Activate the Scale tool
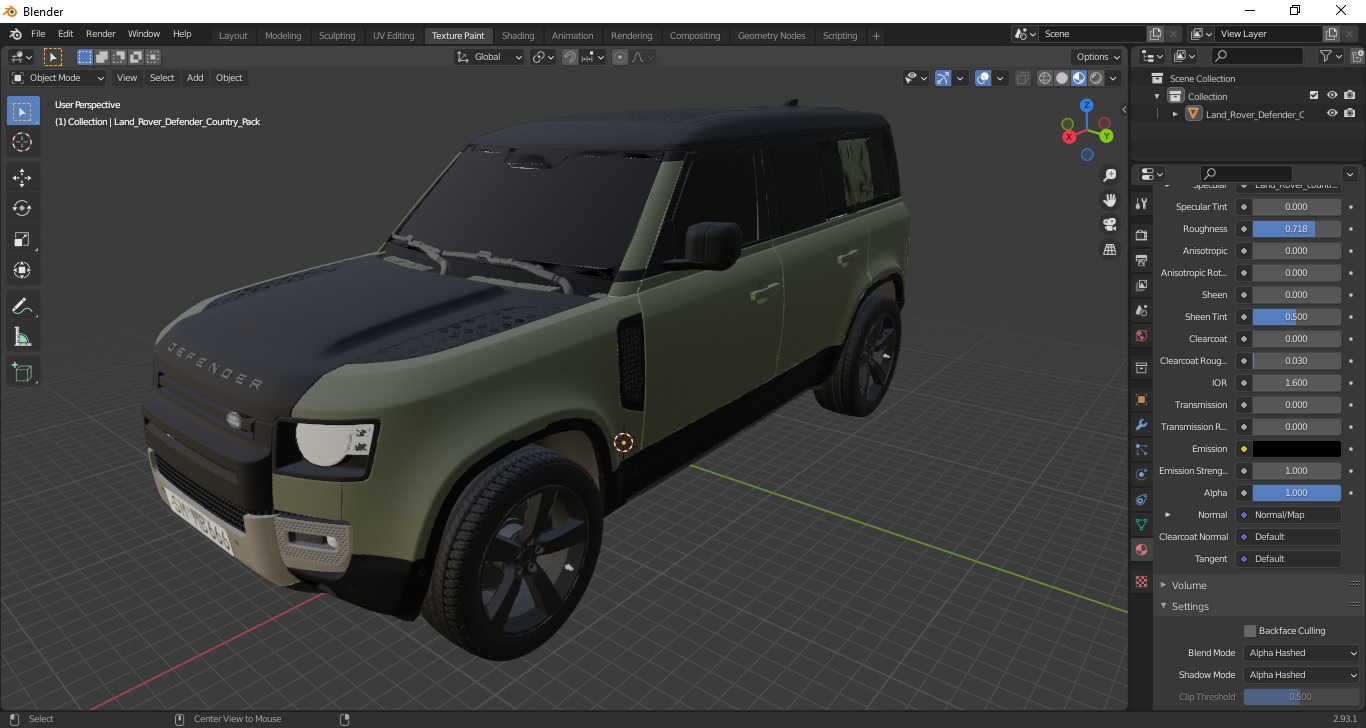This screenshot has width=1366, height=728. (x=23, y=239)
